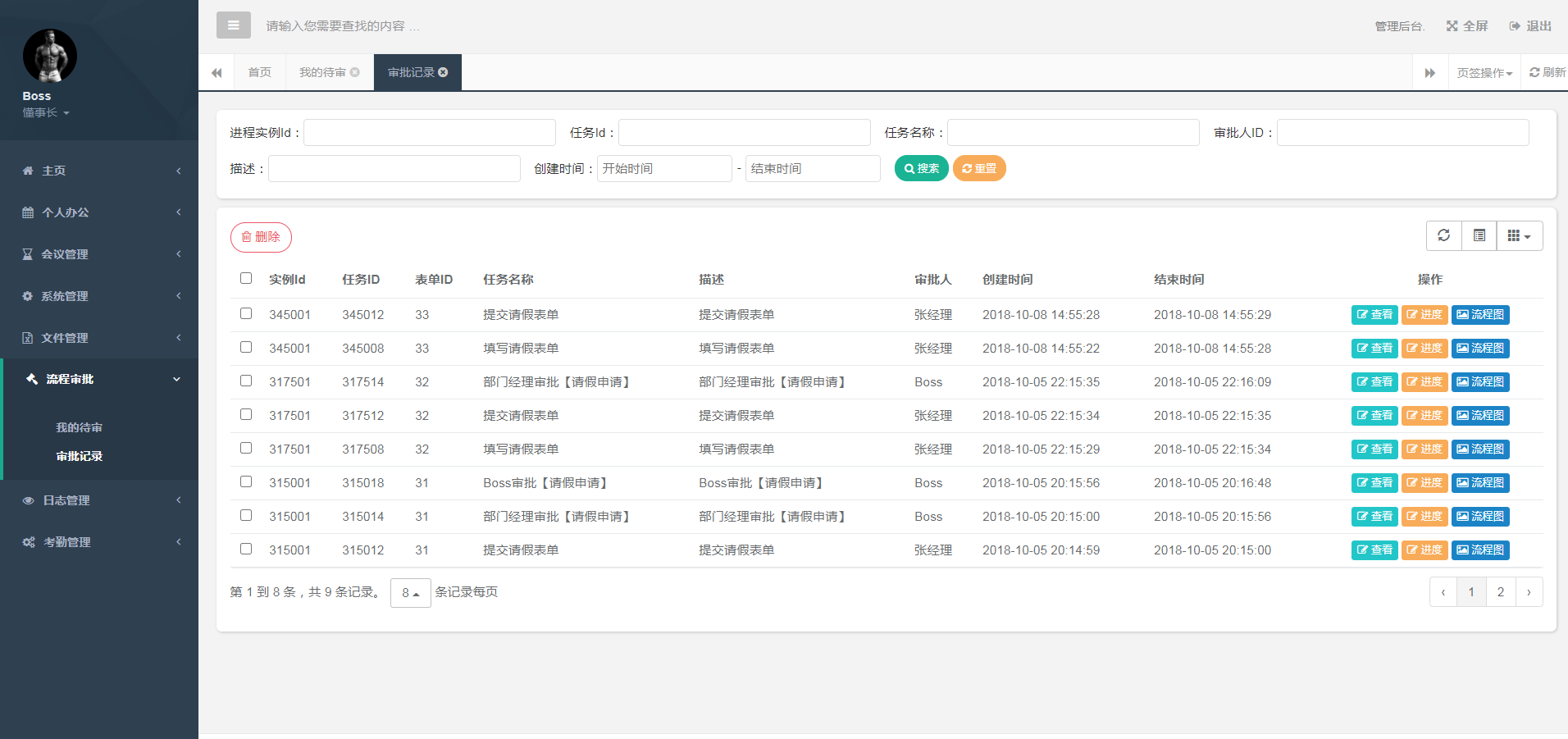Image resolution: width=1568 pixels, height=739 pixels.
Task: Select the 我的待审 sidebar item
Action: [x=79, y=427]
